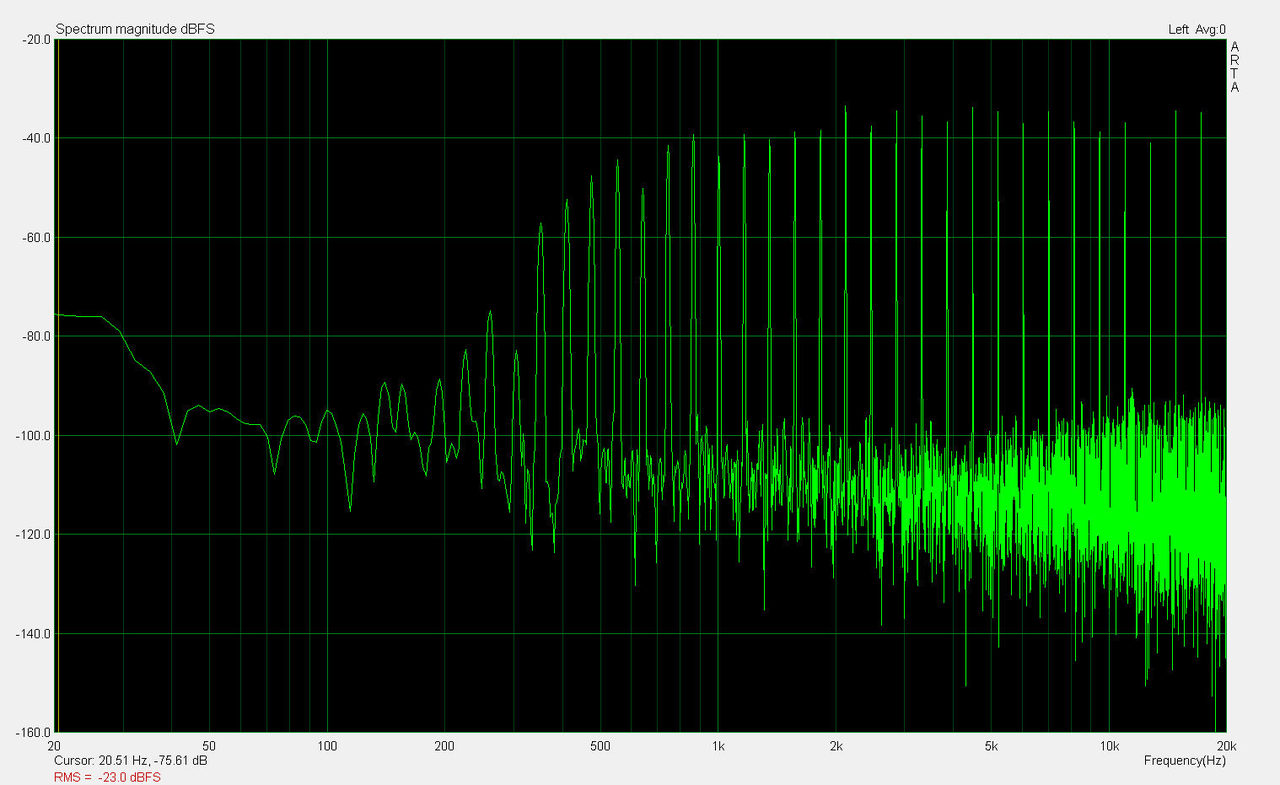Select the 200 Hz frequency tick label

click(x=445, y=746)
